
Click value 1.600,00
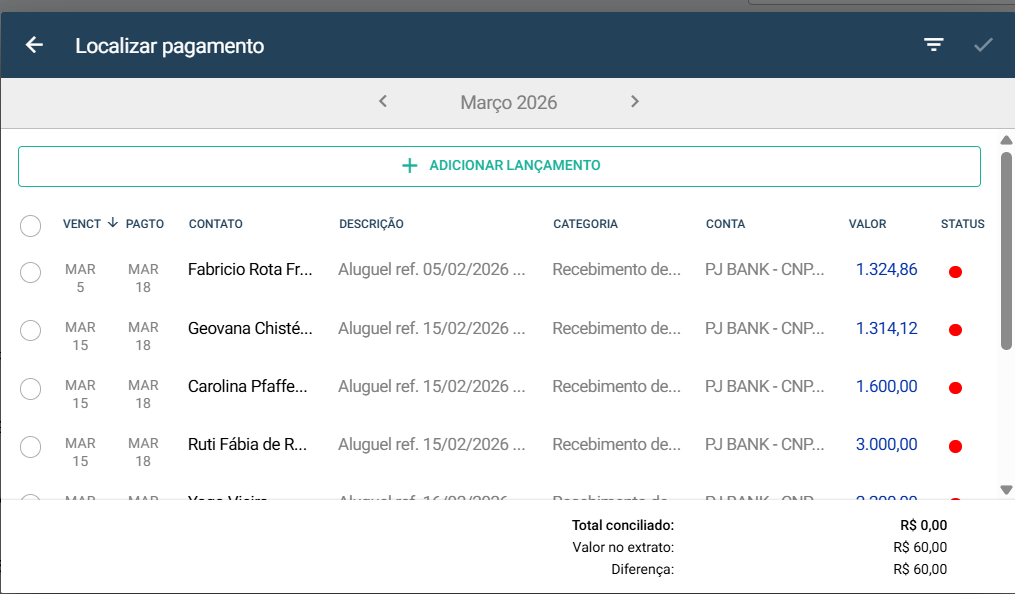point(886,386)
